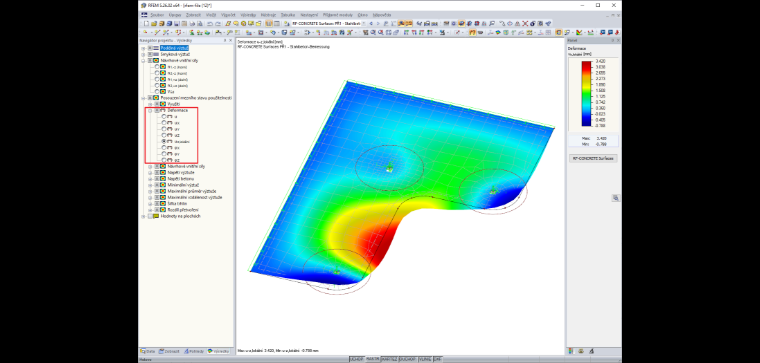Select the Maximální průměr výztuže tree item
The height and width of the screenshot is (363, 760).
192,191
